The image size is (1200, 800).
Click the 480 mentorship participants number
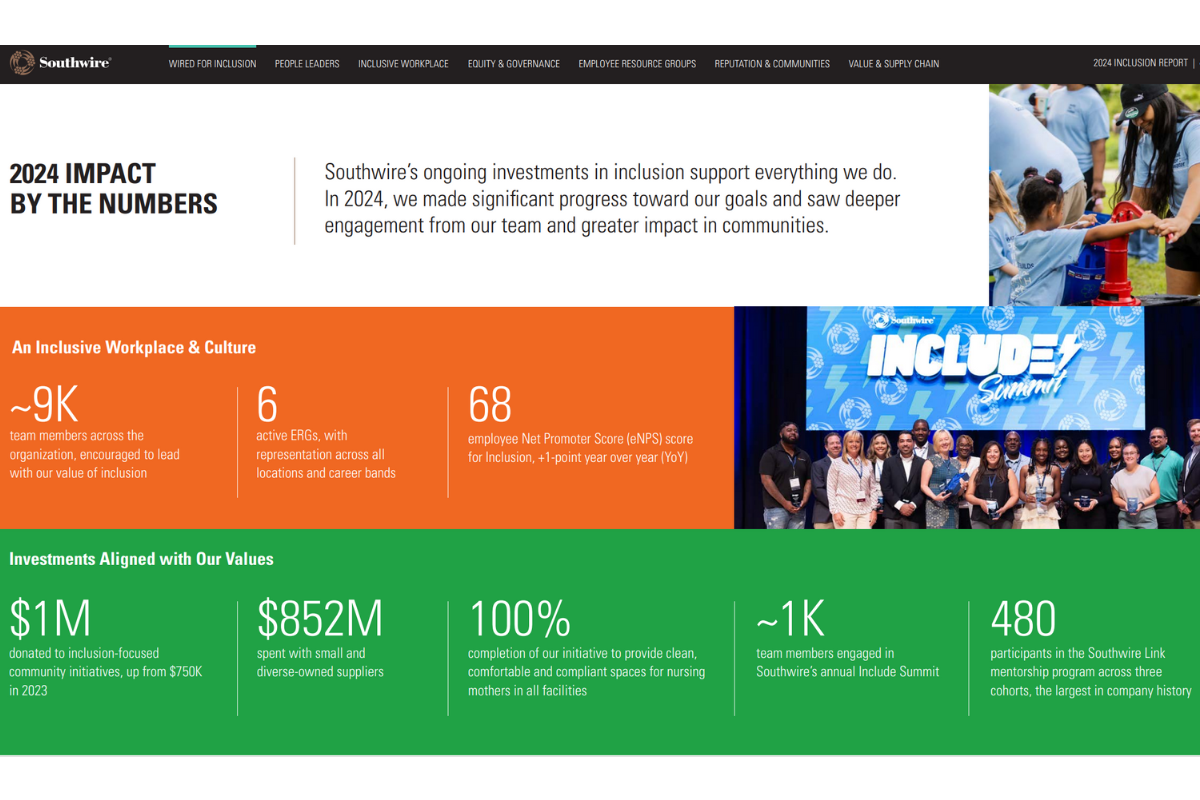point(1022,619)
